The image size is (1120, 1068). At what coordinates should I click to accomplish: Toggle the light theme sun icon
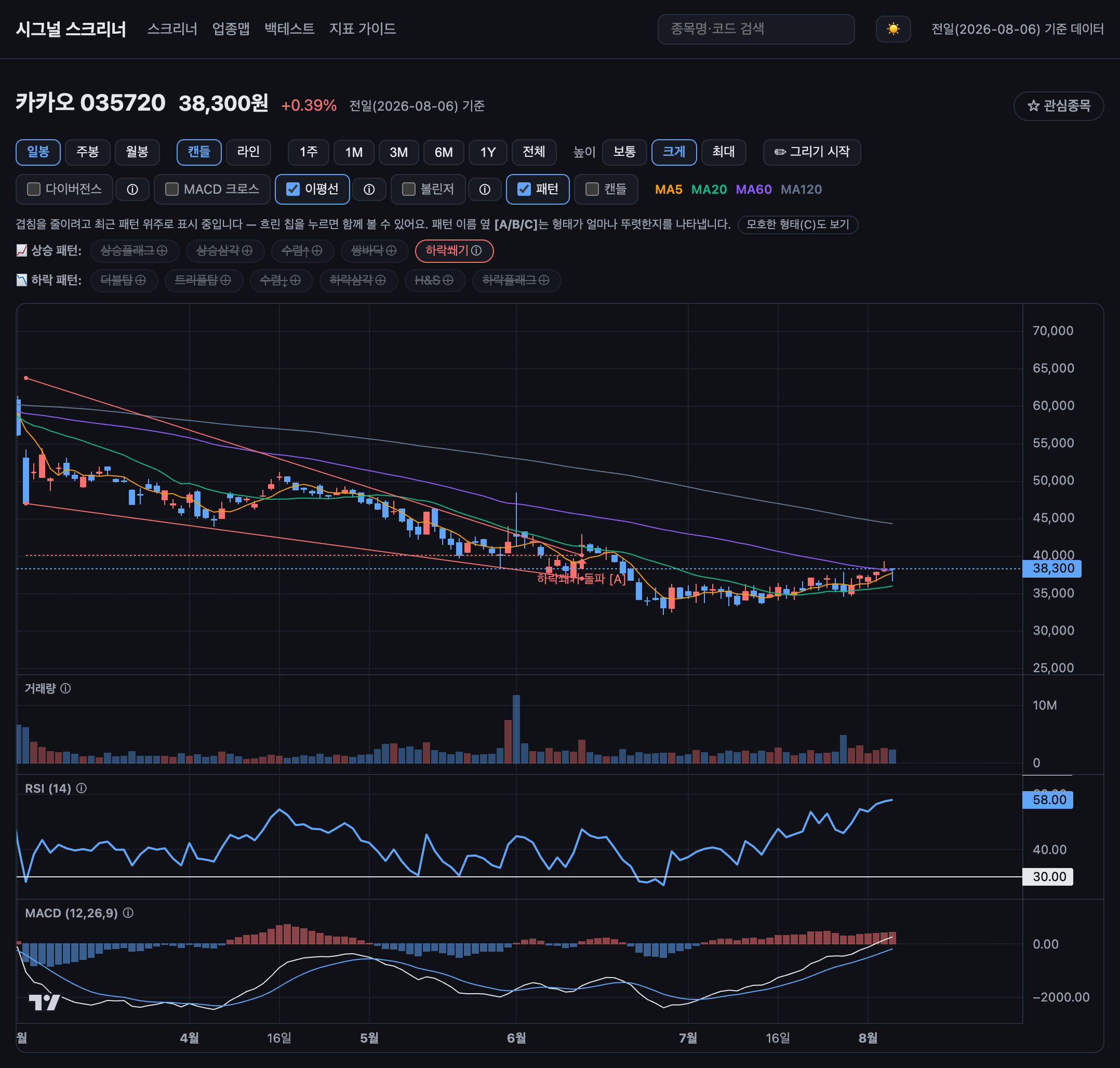pos(893,29)
